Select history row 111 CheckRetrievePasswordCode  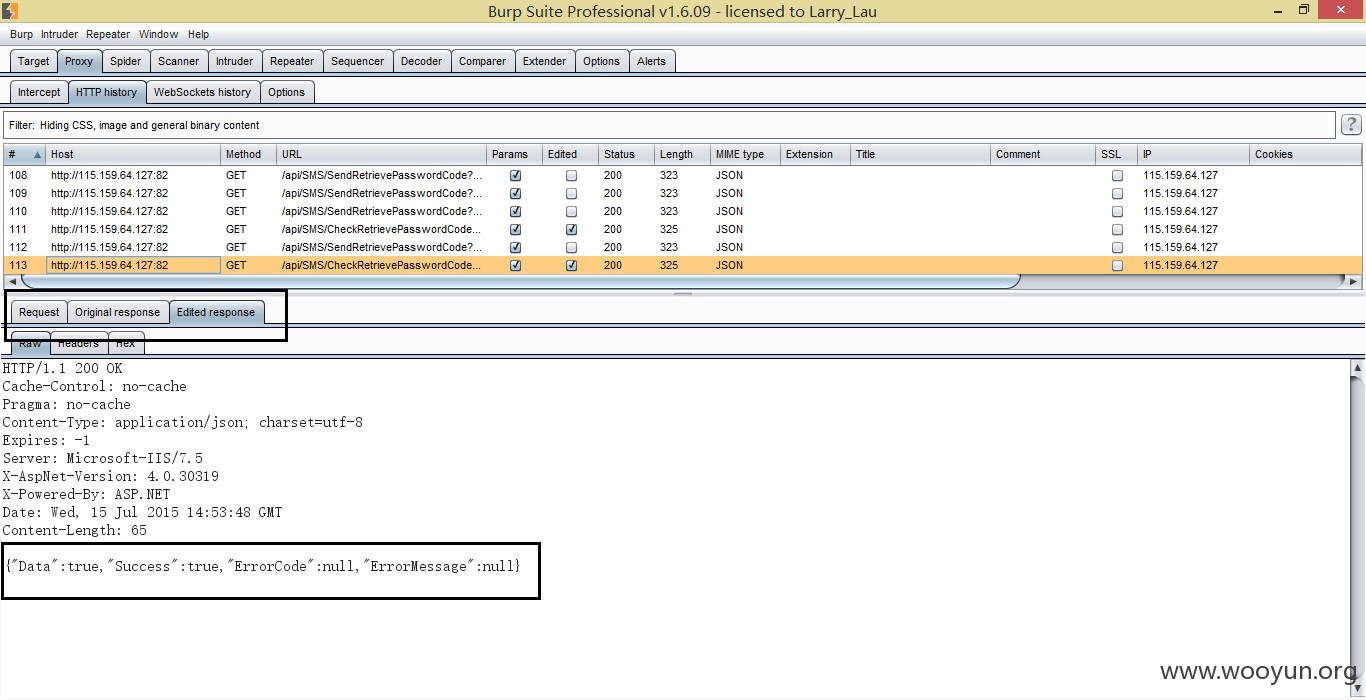point(683,229)
